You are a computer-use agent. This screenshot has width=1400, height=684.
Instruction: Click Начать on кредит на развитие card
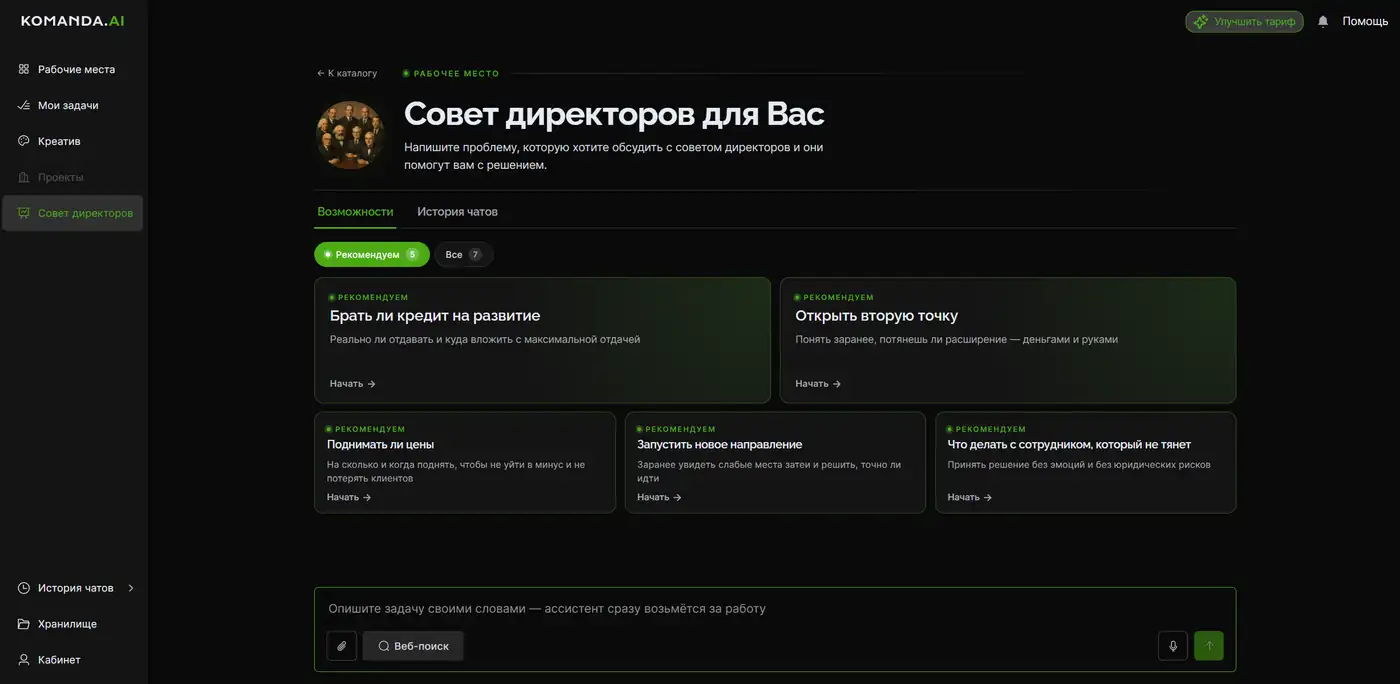(x=353, y=384)
